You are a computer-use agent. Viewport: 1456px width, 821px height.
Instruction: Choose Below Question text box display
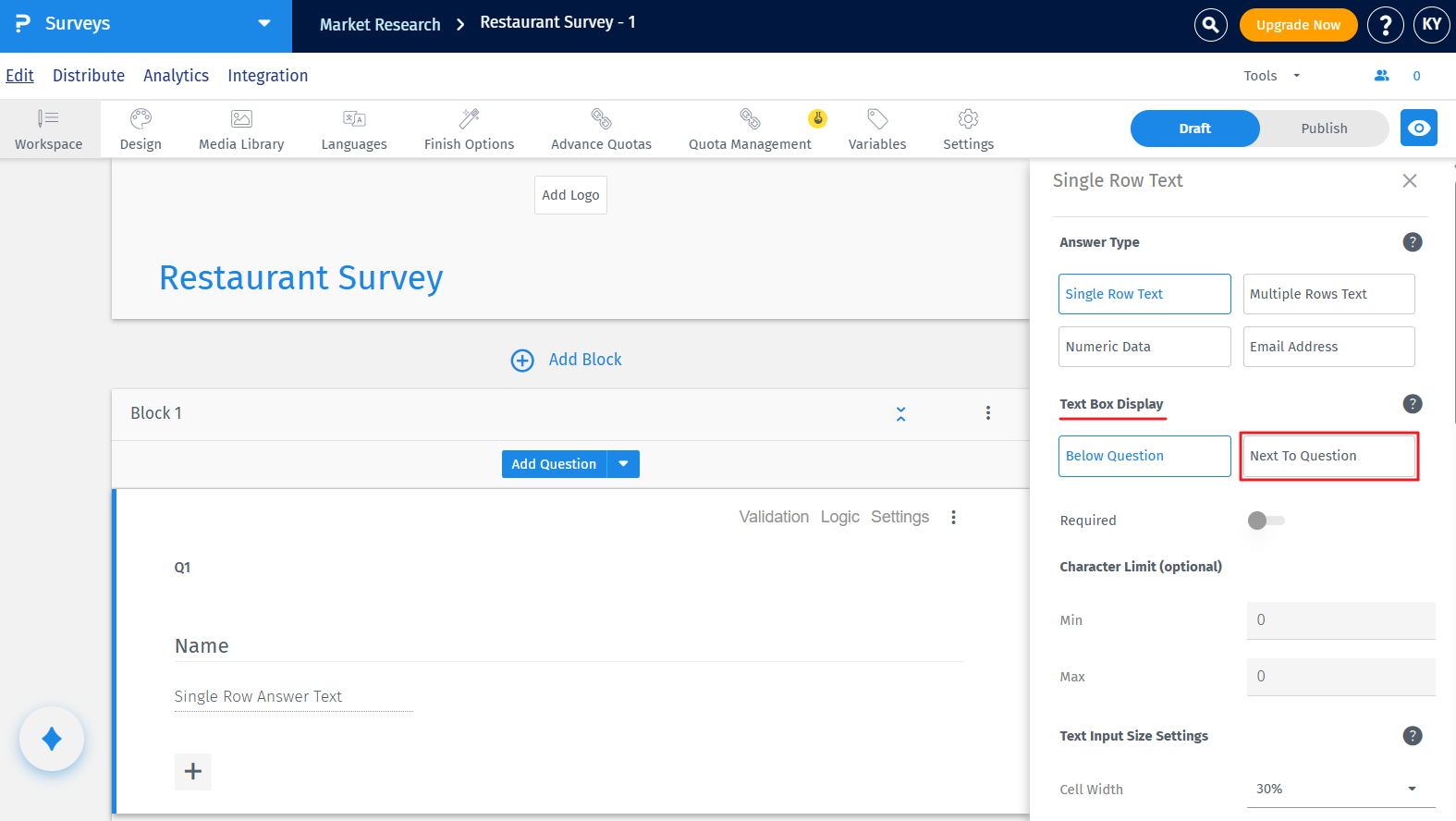pos(1144,456)
